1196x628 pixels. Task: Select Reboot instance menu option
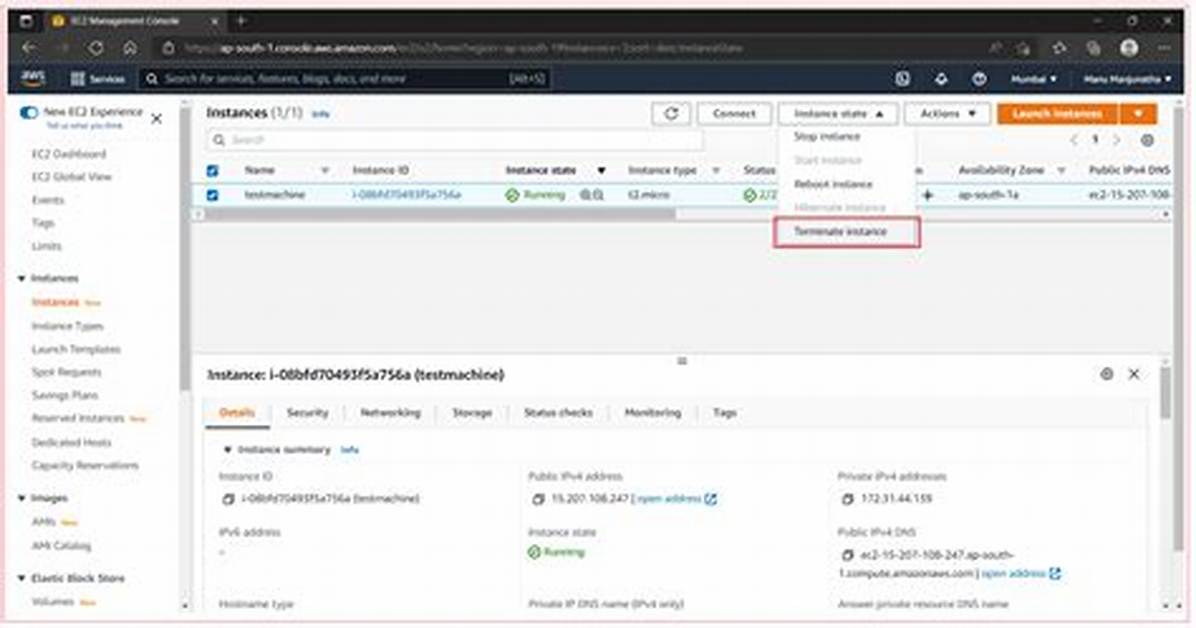point(833,185)
